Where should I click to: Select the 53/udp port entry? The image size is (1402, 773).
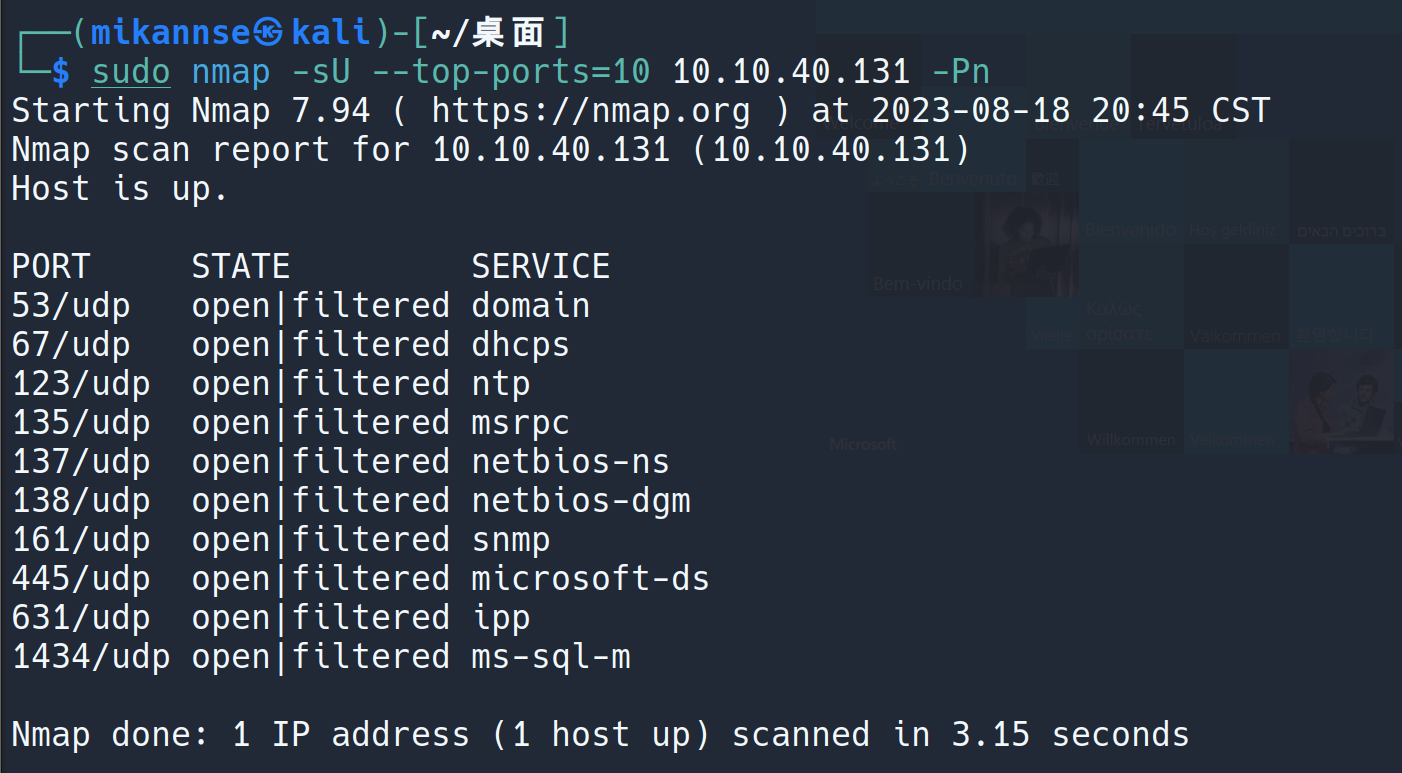click(70, 305)
